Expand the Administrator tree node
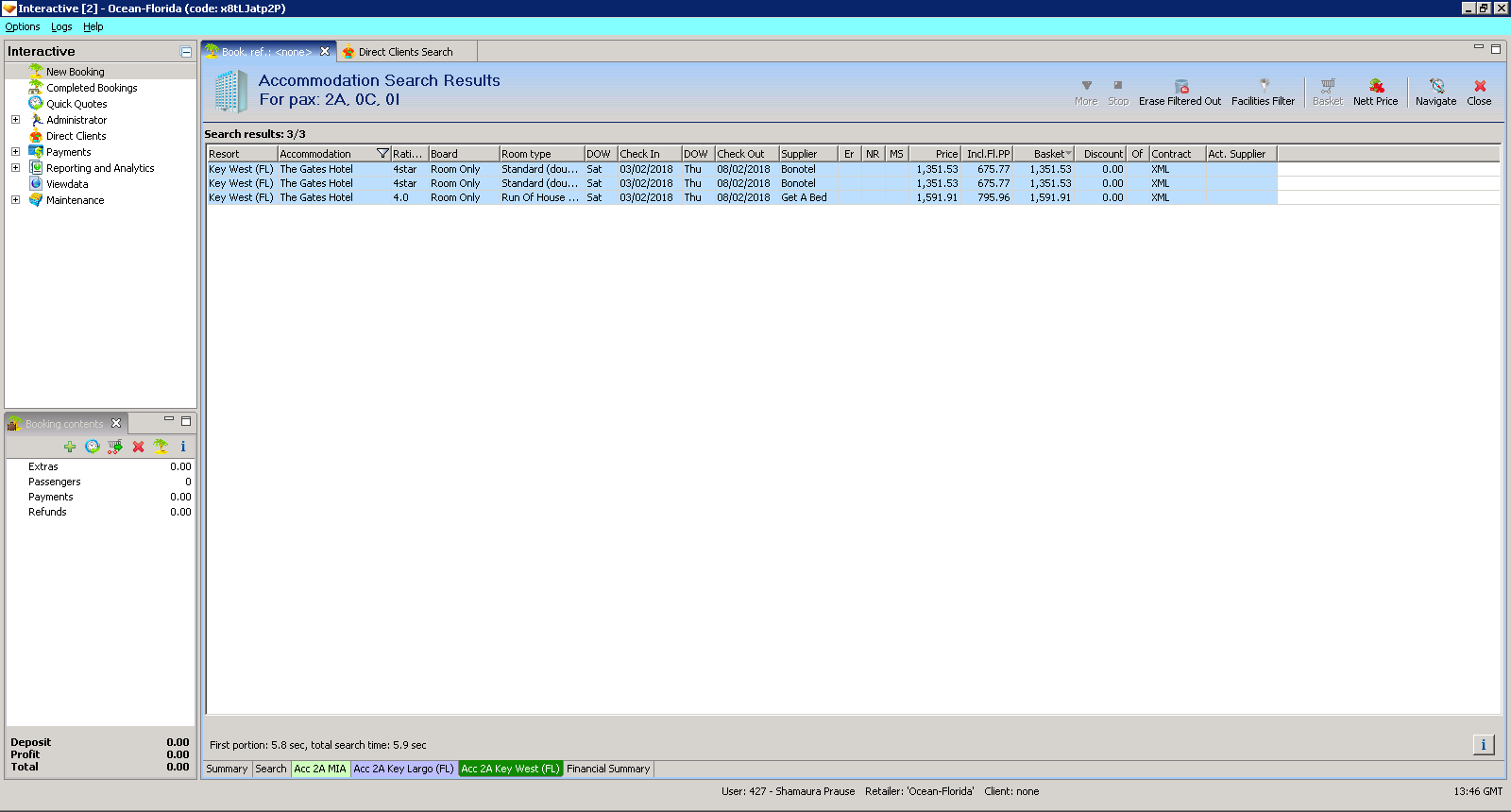The width and height of the screenshot is (1511, 812). (x=15, y=120)
